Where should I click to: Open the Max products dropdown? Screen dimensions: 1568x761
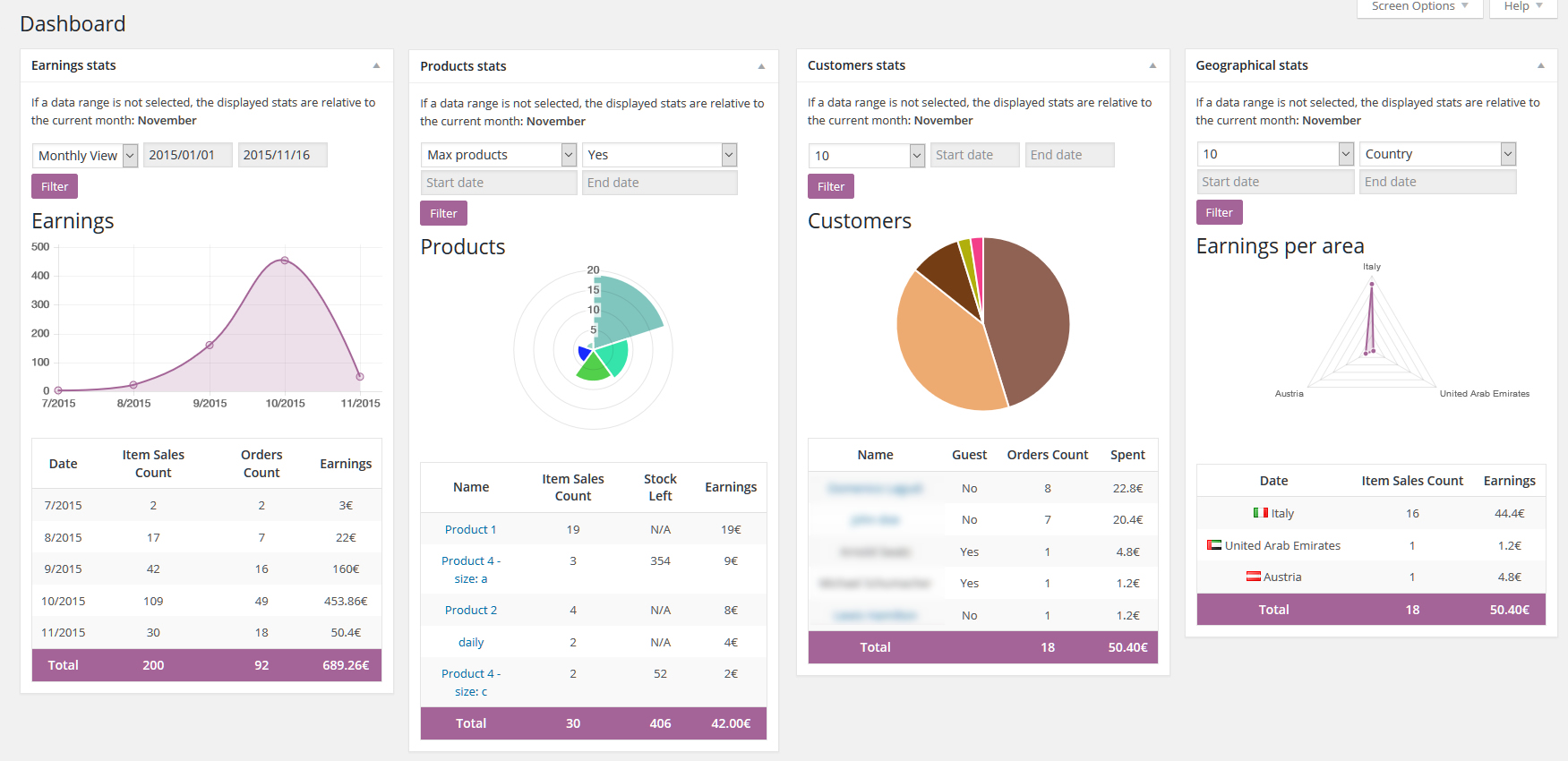pos(499,155)
